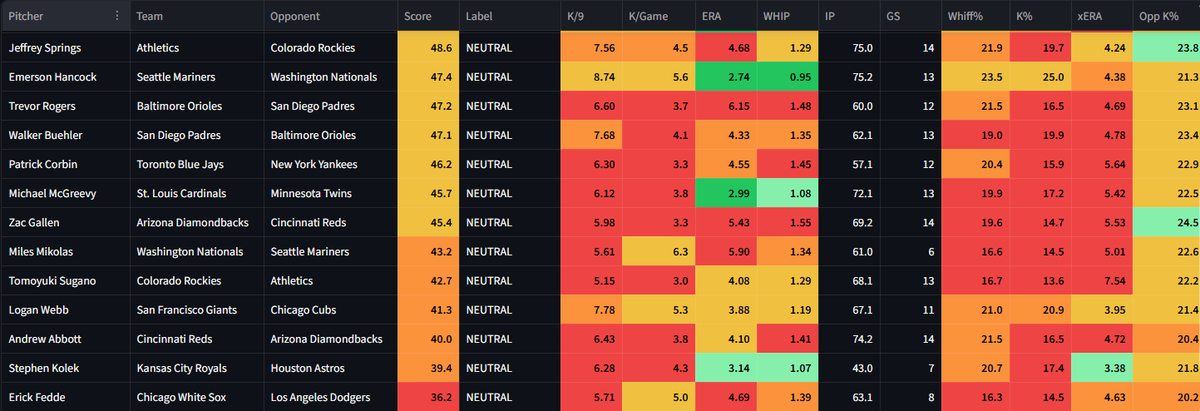The width and height of the screenshot is (1200, 411).
Task: Click the 25.0 K% cell for Hancock
Action: (1041, 76)
